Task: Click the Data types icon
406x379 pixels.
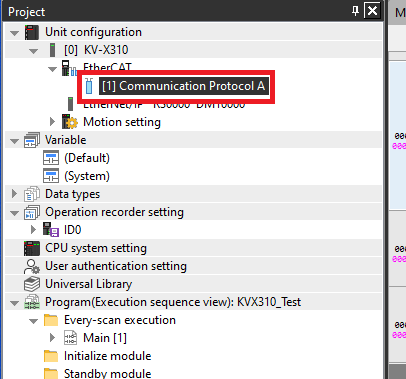Action: pyautogui.click(x=32, y=194)
